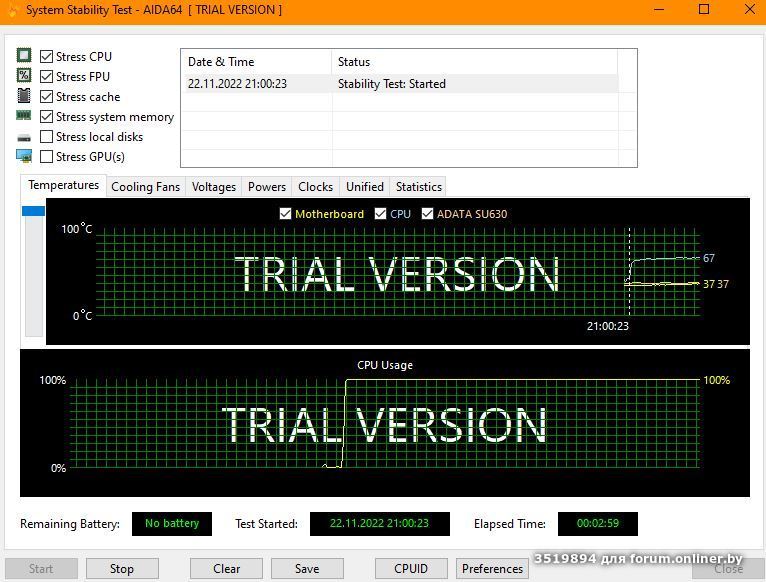Click the Save button
Screen dimensions: 766x582
point(307,569)
